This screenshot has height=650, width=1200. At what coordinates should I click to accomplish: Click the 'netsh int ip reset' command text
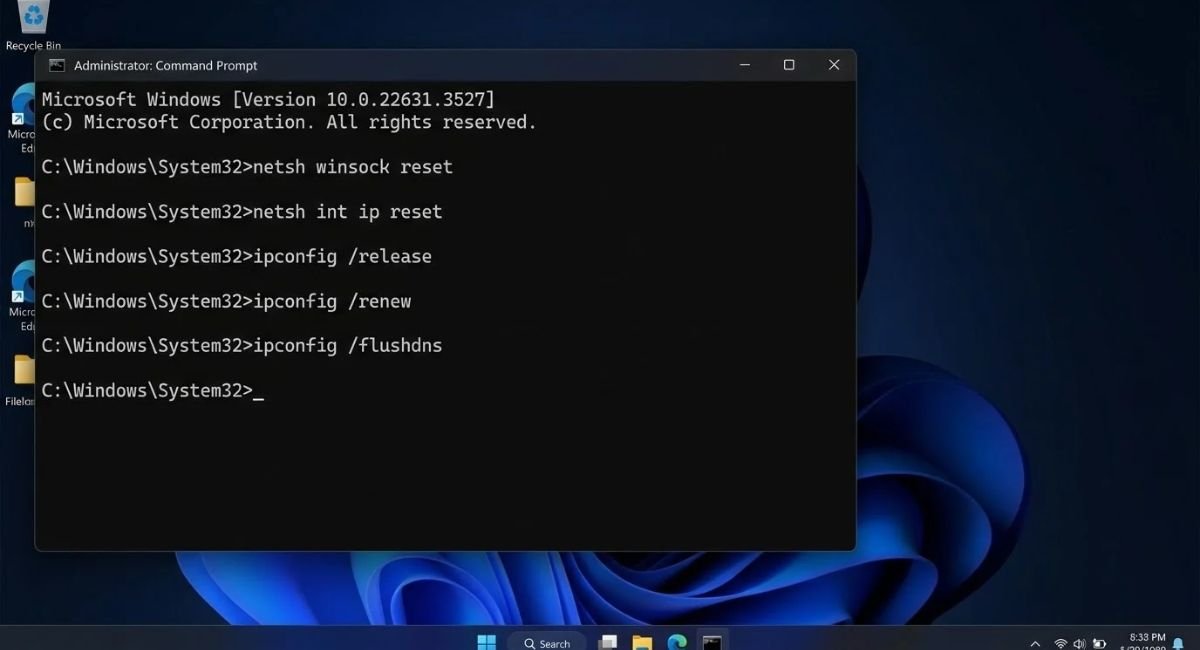pyautogui.click(x=348, y=212)
